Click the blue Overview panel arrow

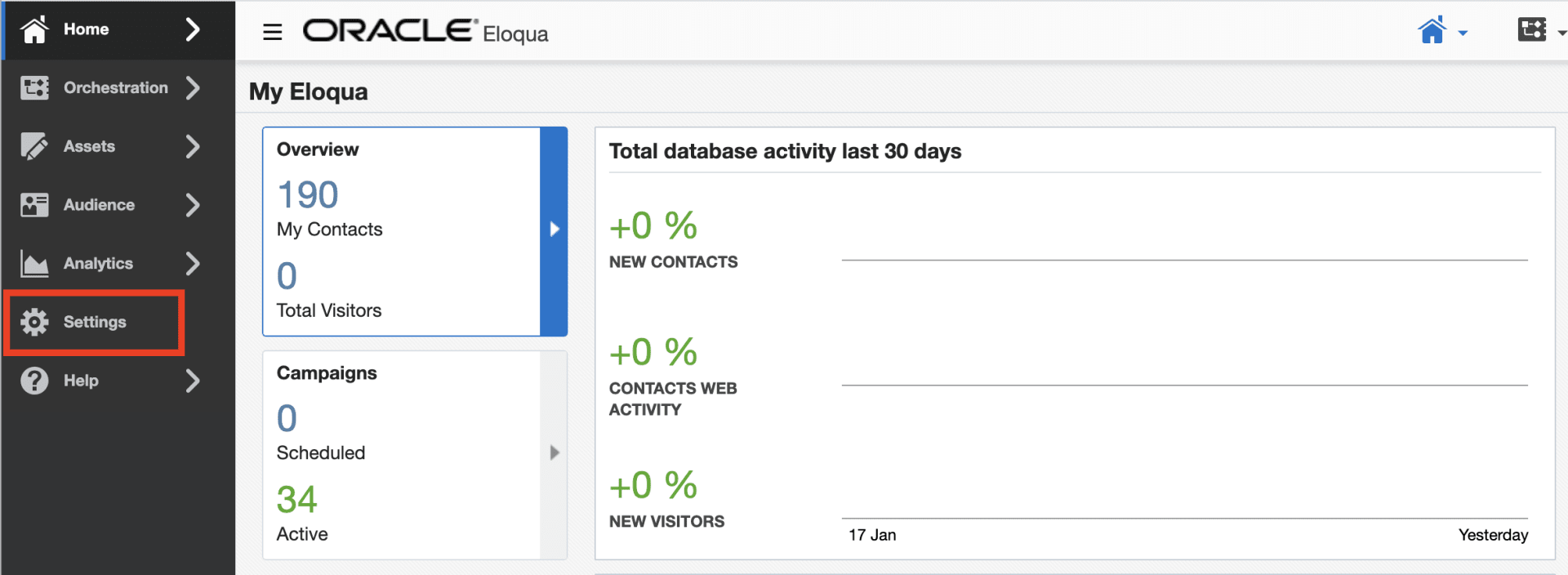[x=555, y=230]
